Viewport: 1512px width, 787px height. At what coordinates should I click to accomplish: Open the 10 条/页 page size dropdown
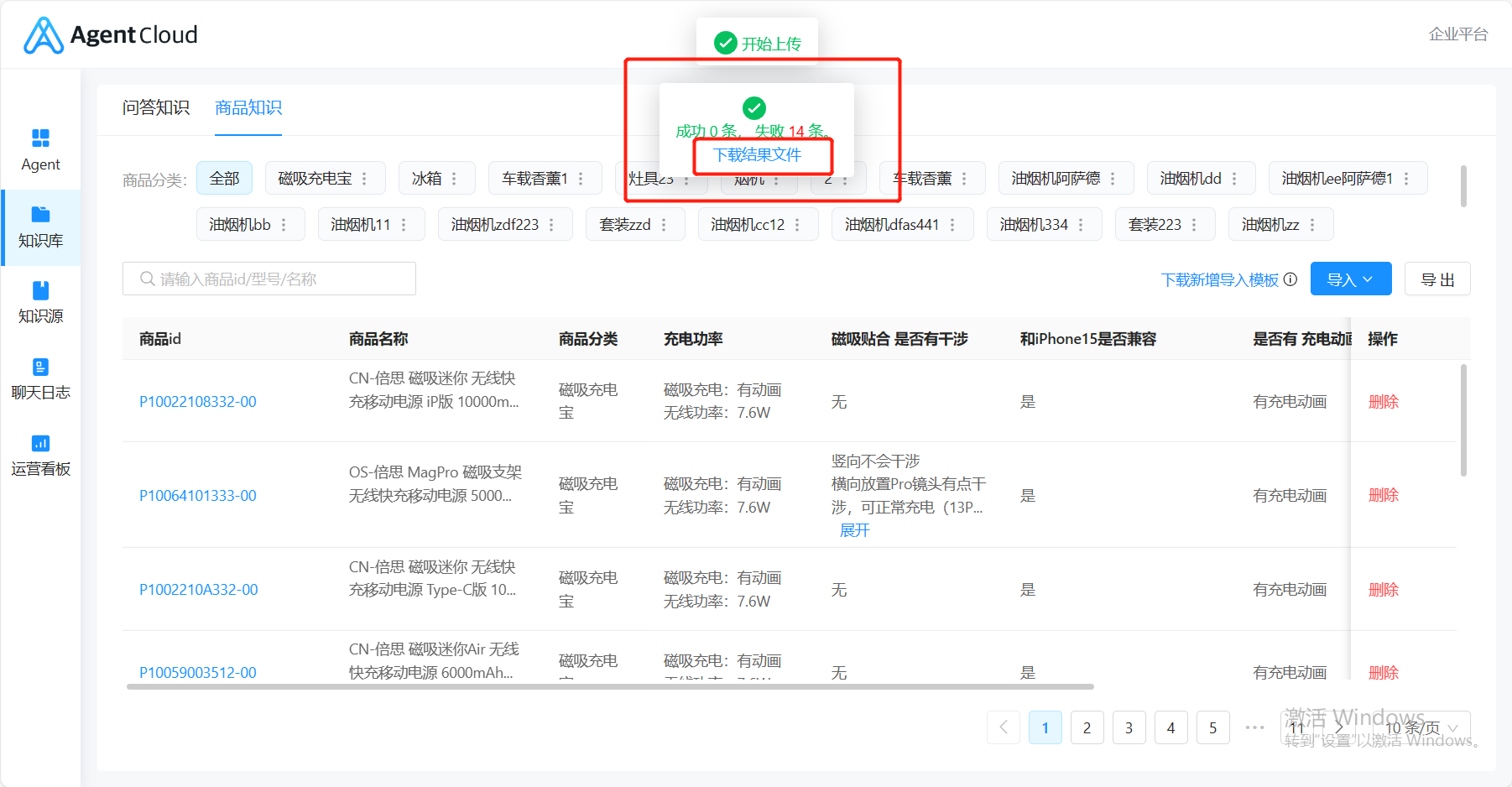pos(1422,728)
